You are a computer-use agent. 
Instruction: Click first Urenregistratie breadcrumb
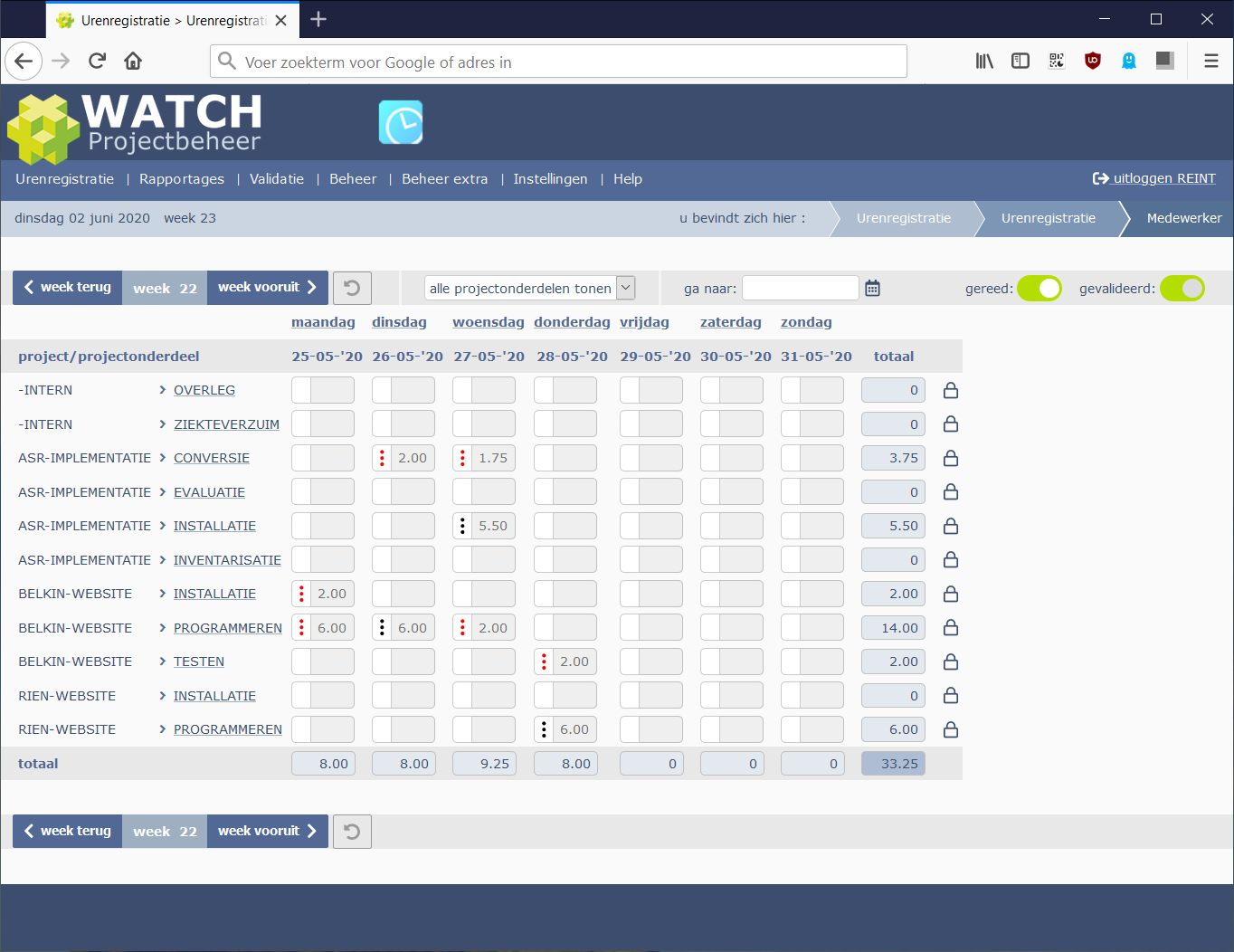904,218
